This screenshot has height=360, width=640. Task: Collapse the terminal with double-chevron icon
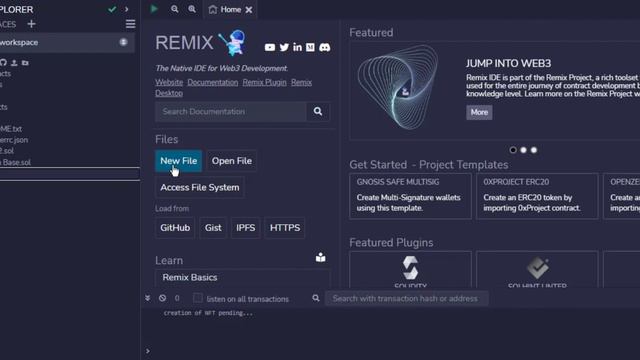(x=148, y=298)
